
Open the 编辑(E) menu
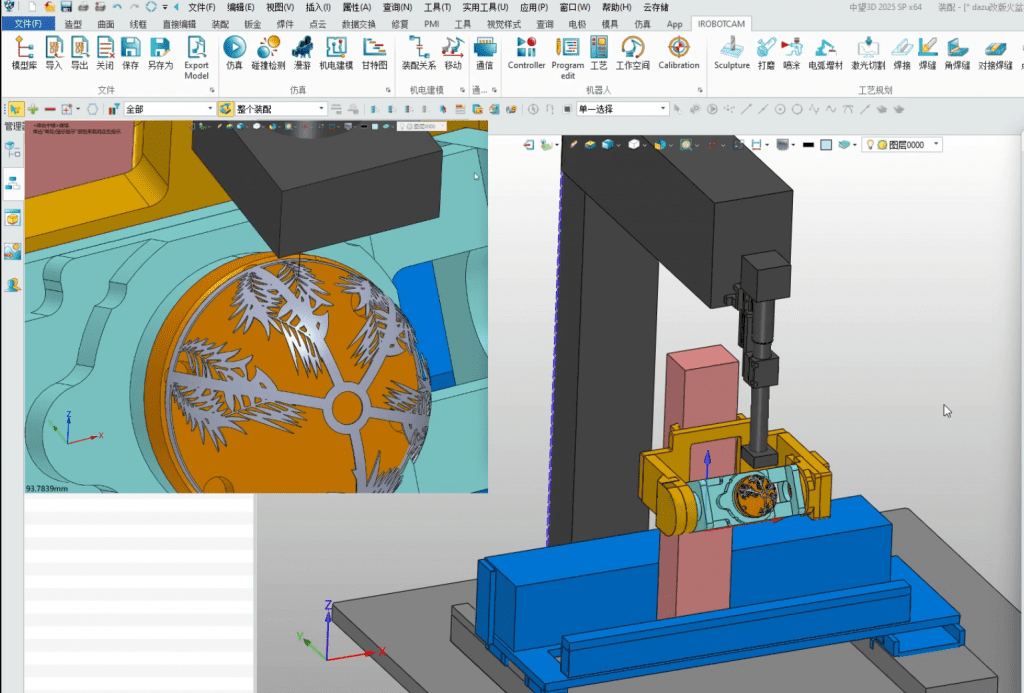pos(242,7)
